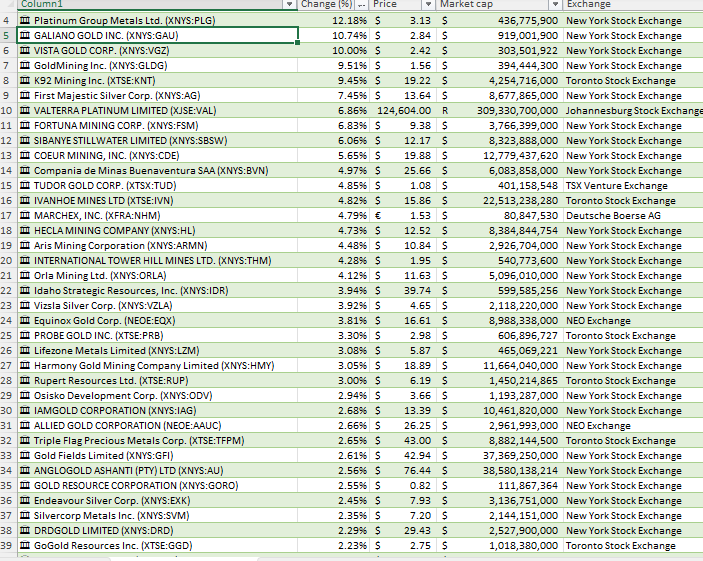Click the stock icon for IVANHOE MINES LTD
703x561 pixels.
point(25,200)
